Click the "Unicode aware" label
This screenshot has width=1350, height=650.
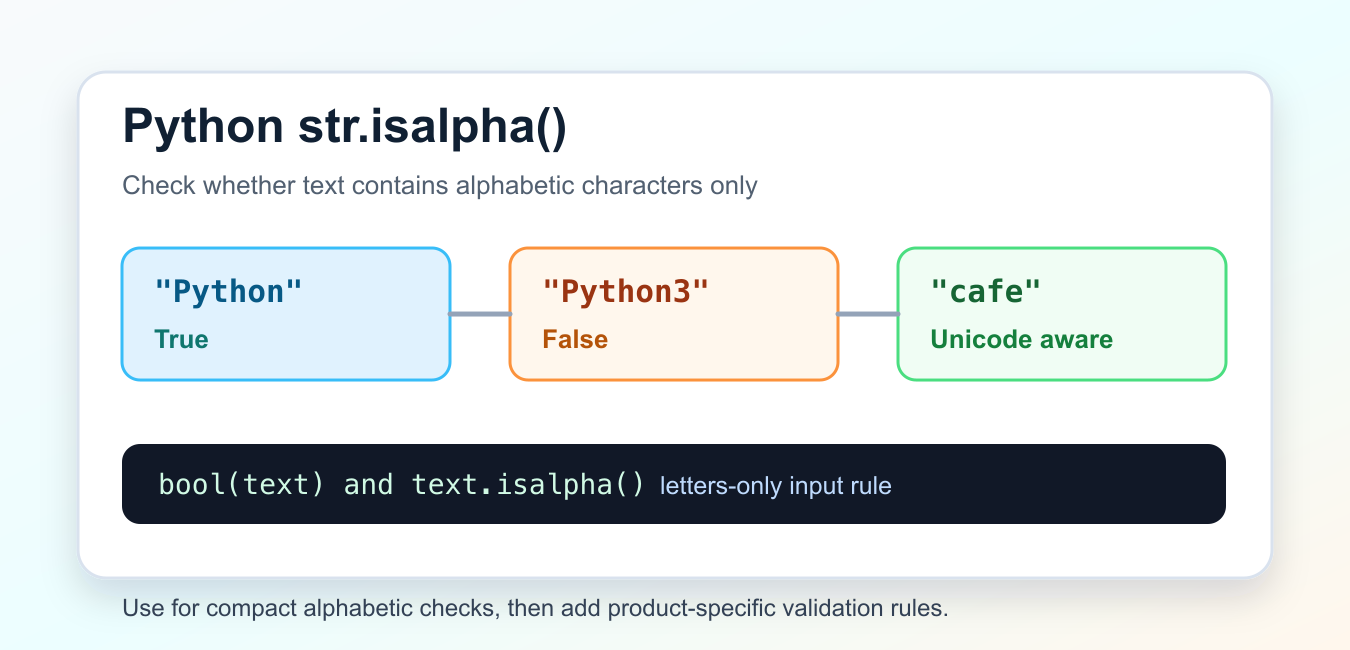click(1021, 339)
